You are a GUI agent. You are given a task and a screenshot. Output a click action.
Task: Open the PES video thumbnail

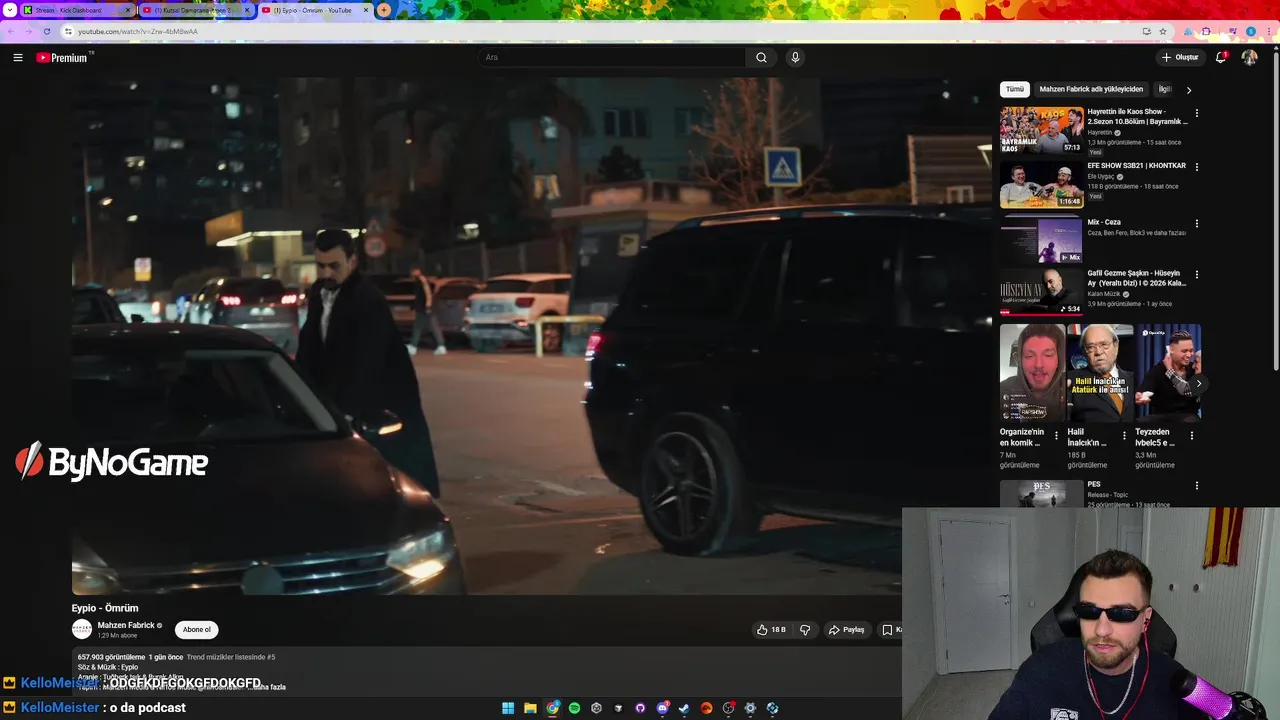coord(1041,494)
